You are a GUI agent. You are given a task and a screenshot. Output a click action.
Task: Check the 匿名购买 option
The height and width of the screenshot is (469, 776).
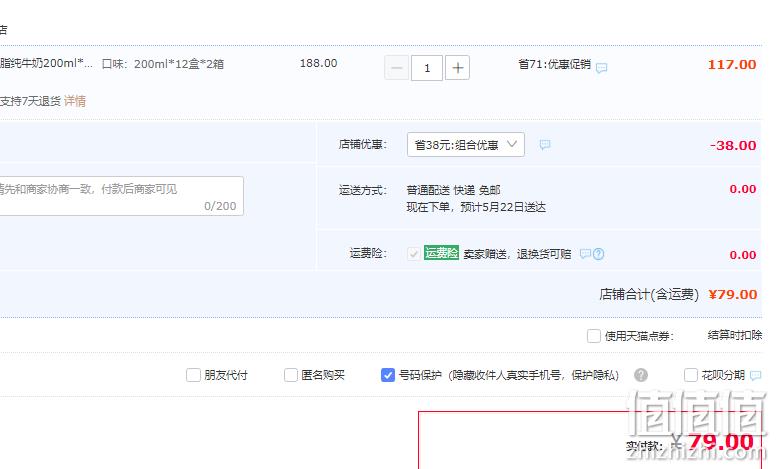(x=291, y=375)
